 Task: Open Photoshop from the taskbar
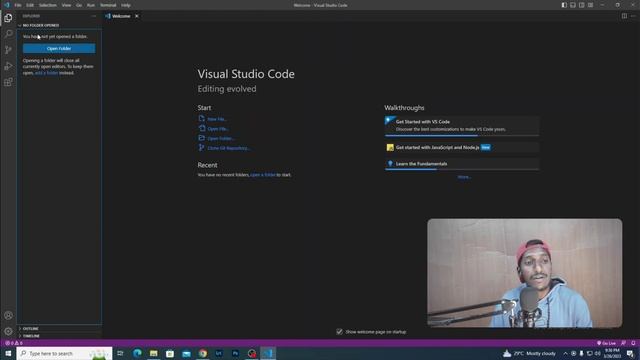pos(235,353)
